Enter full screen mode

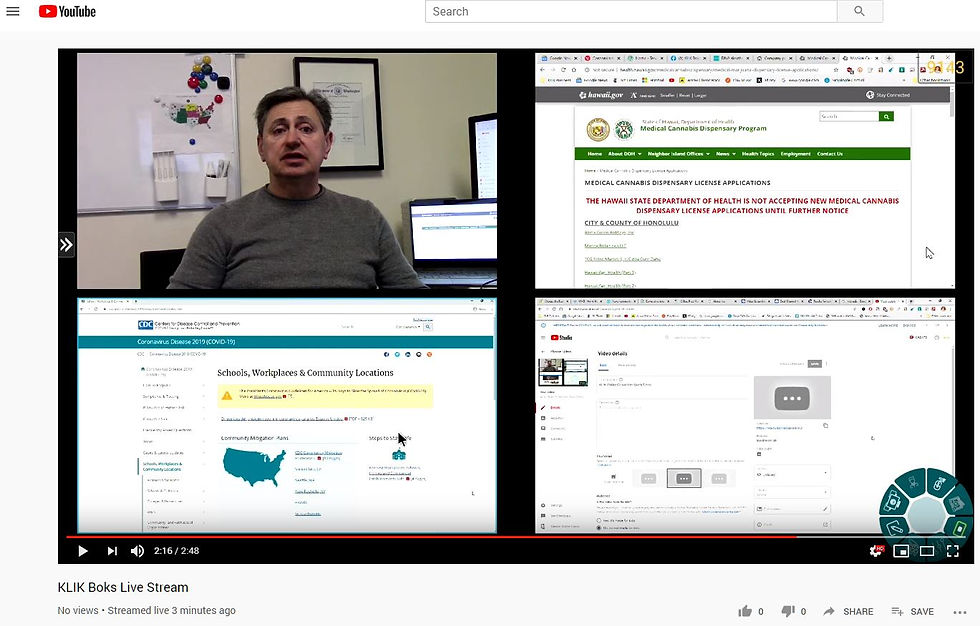point(952,550)
